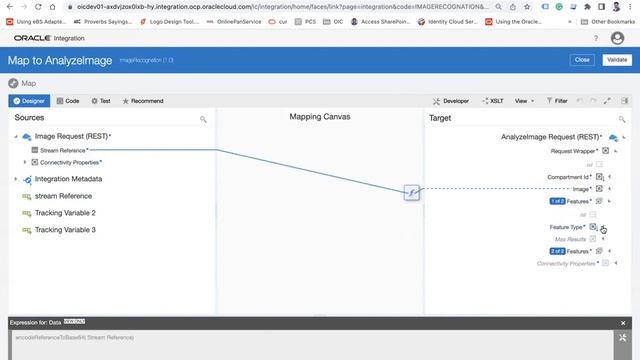Viewport: 640px width, 360px height.
Task: Open the Other Bookmarks folder
Action: (x=608, y=22)
